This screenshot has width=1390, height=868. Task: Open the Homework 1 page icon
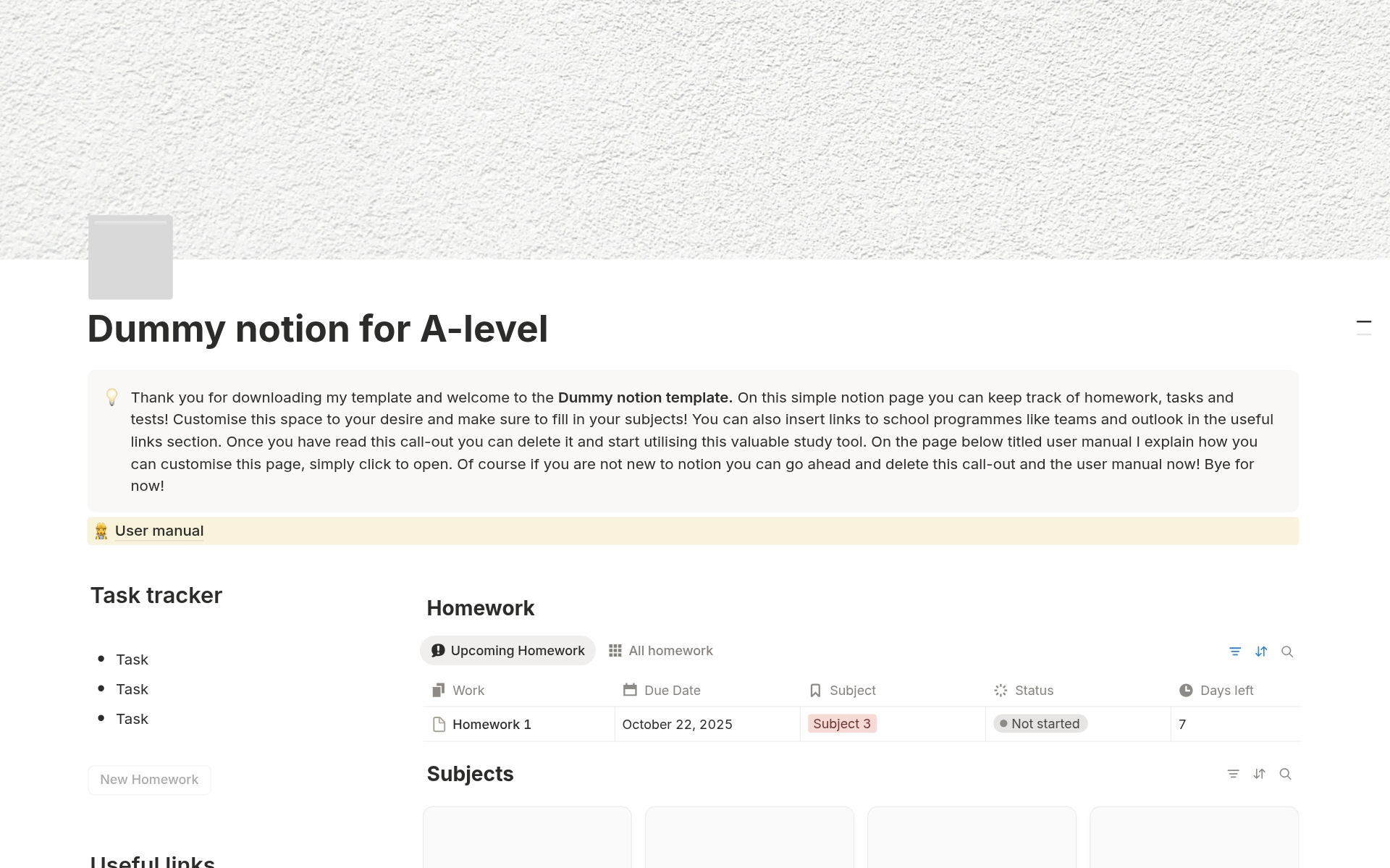(x=439, y=725)
